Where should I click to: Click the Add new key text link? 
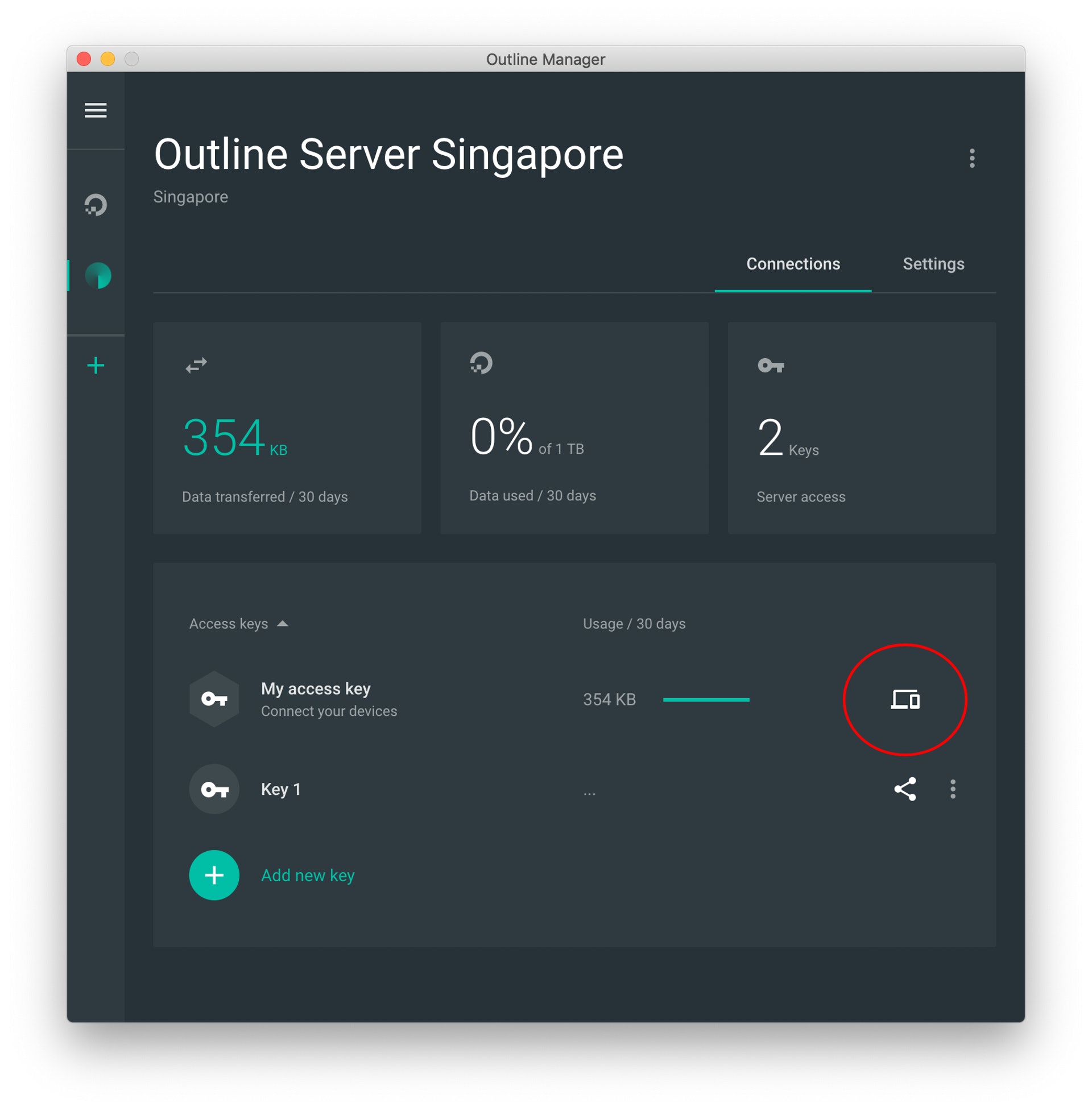pos(308,876)
